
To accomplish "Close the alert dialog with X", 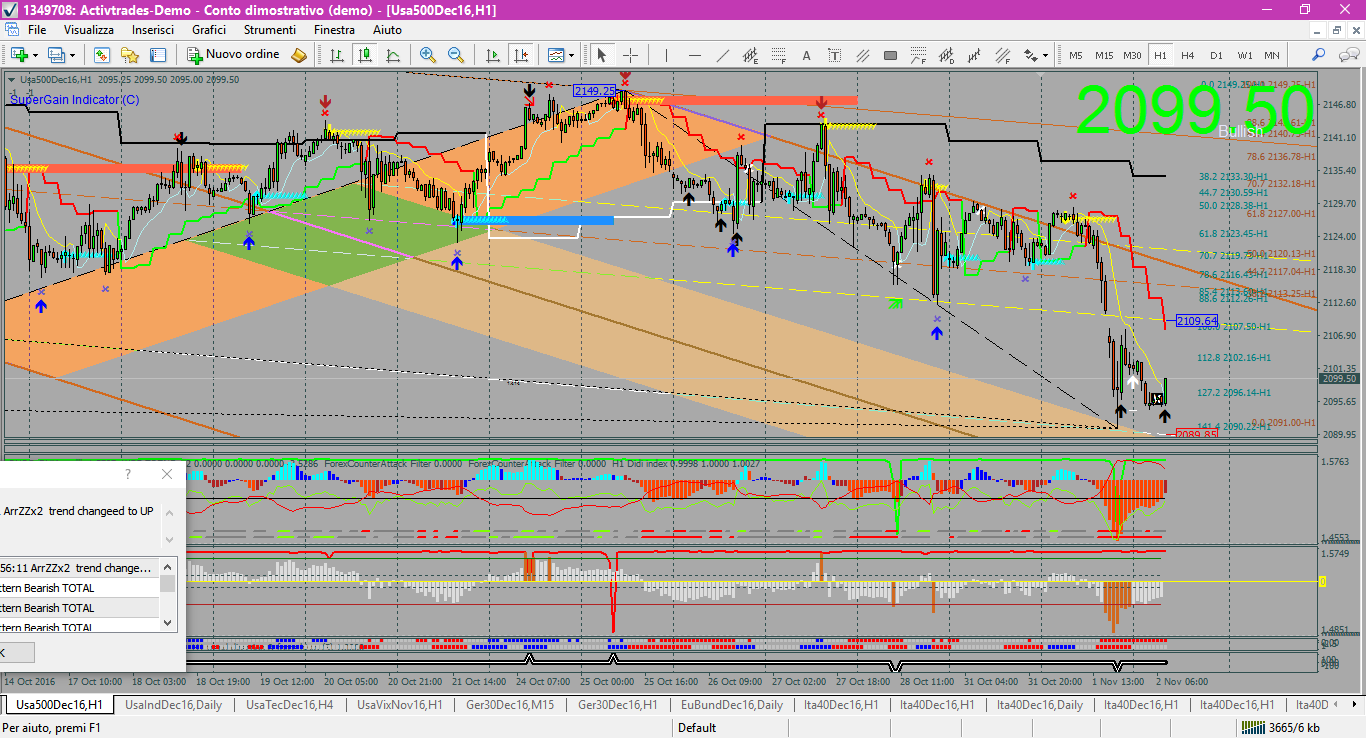I will click(167, 474).
